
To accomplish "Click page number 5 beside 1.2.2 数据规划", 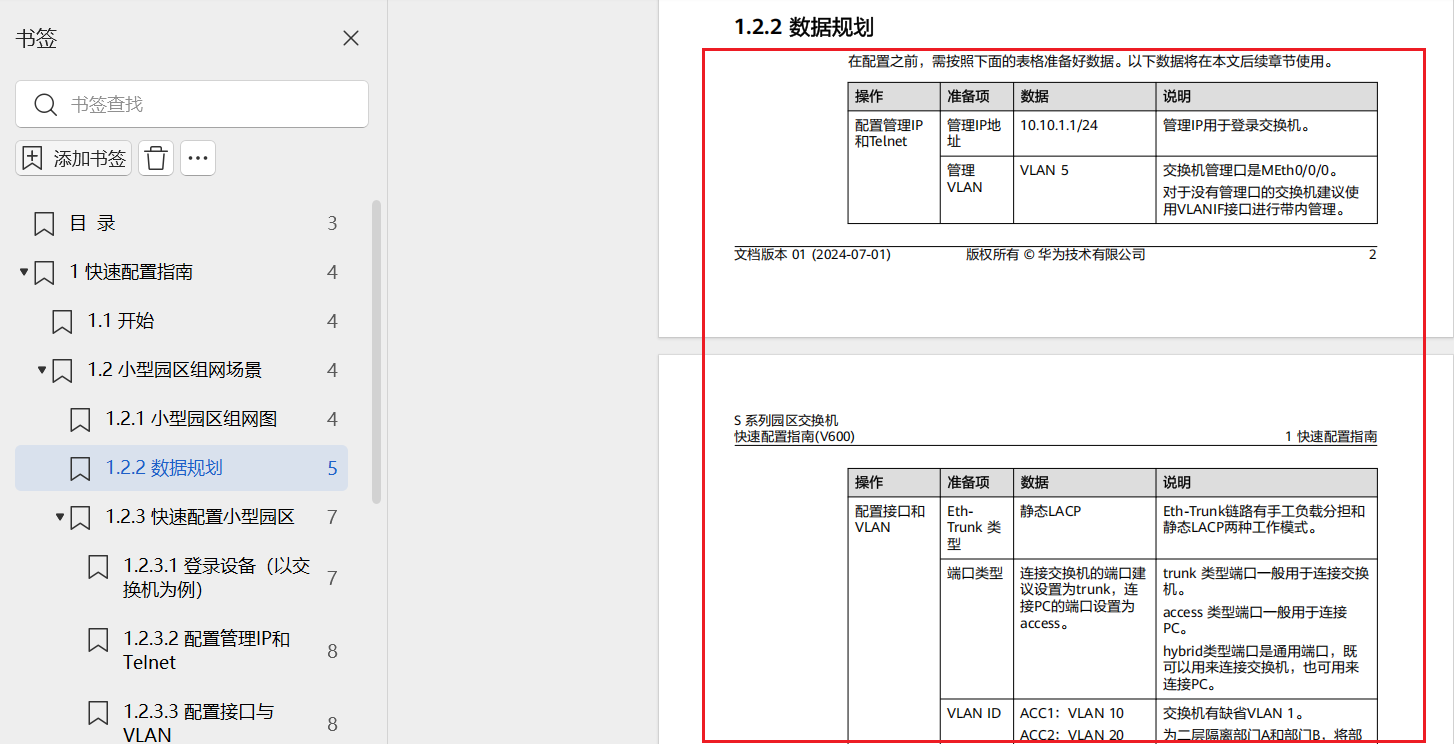I will click(x=331, y=467).
